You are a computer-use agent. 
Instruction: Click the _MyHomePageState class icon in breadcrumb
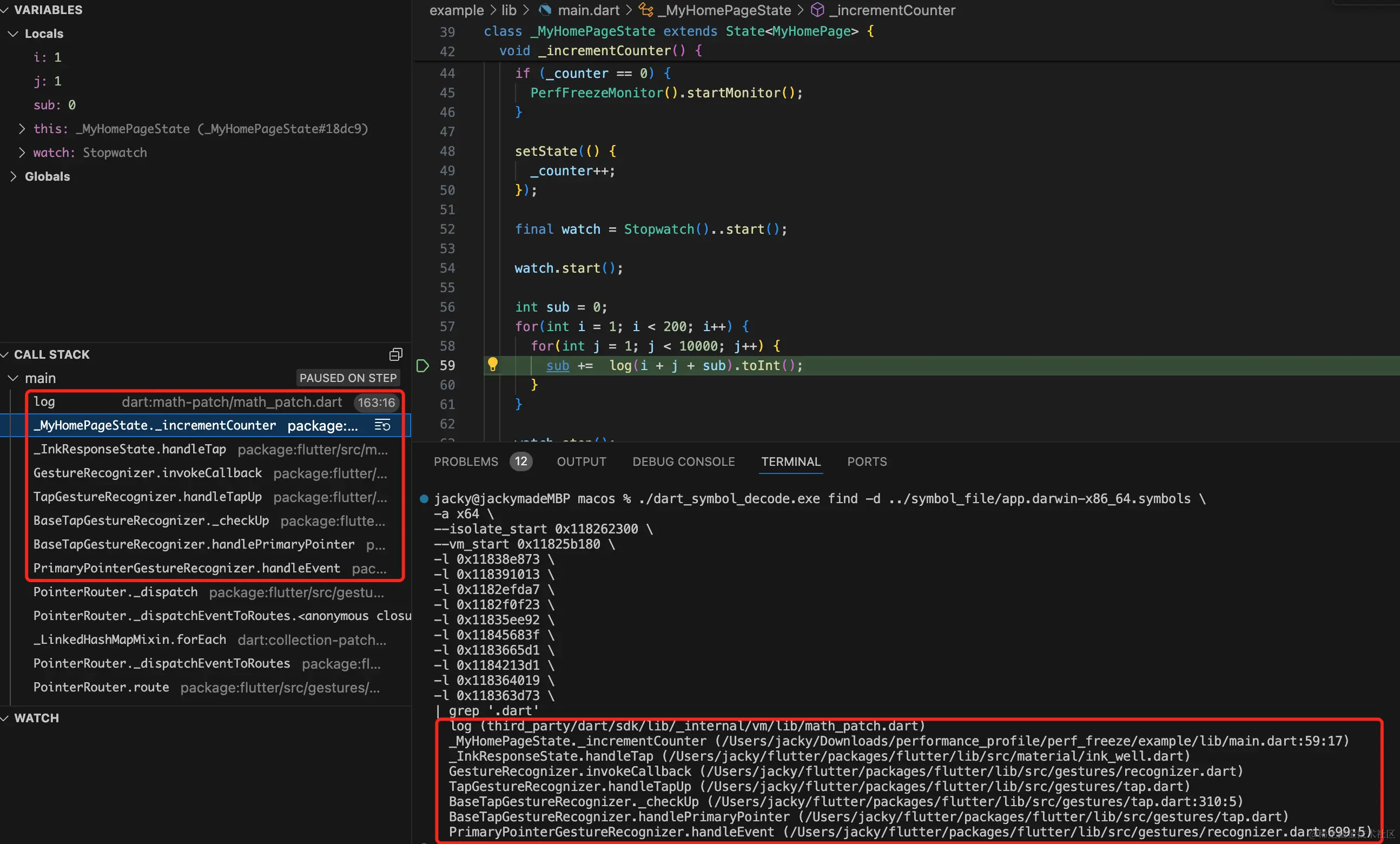tap(645, 10)
